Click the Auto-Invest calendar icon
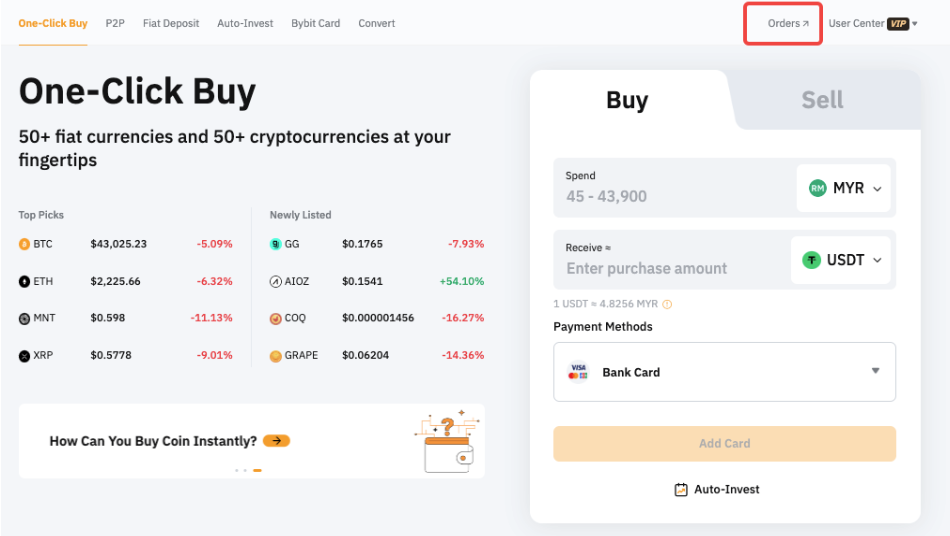Image resolution: width=950 pixels, height=536 pixels. pos(681,490)
